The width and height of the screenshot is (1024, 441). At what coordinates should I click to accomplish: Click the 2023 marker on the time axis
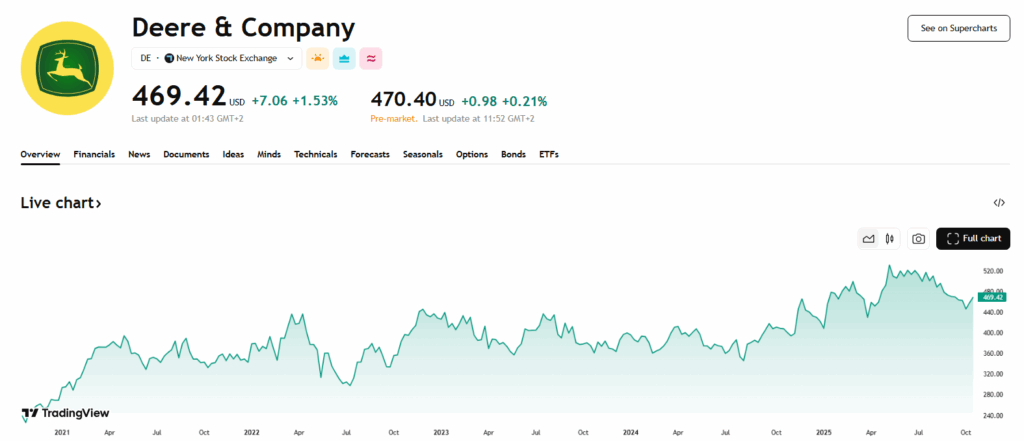point(441,433)
